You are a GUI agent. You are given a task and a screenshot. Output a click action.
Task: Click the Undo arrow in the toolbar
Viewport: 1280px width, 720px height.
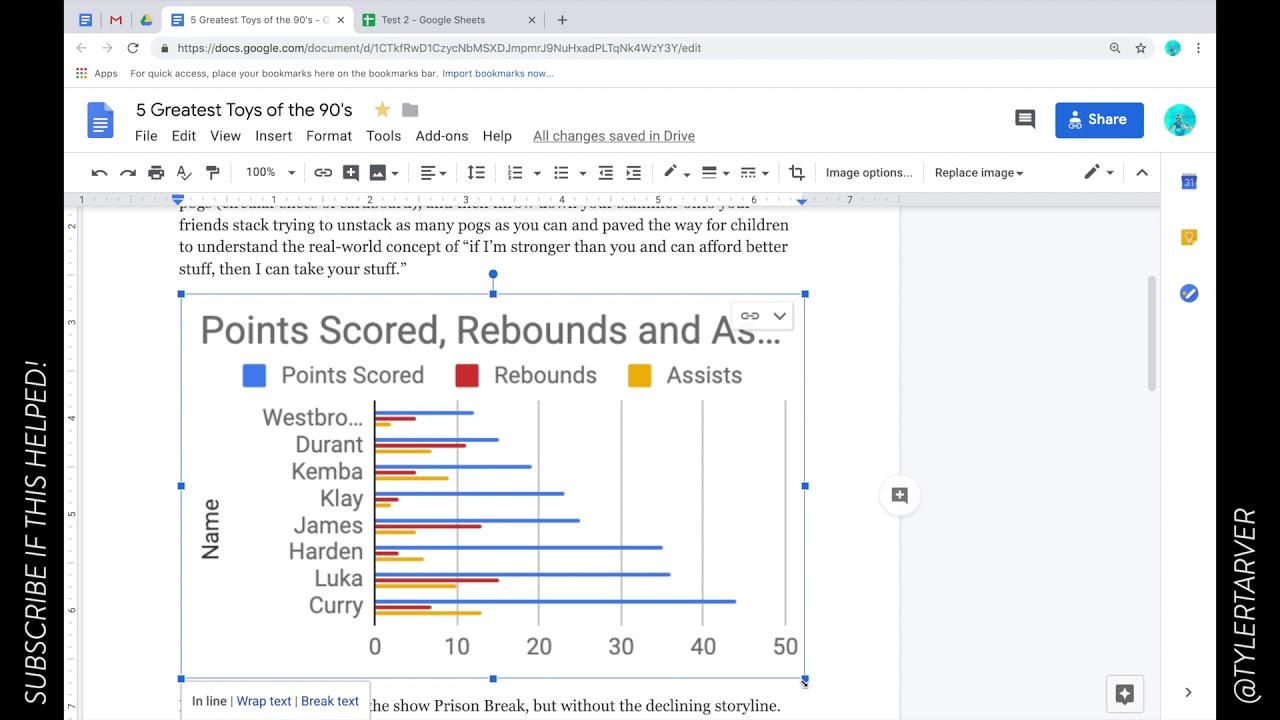[99, 173]
